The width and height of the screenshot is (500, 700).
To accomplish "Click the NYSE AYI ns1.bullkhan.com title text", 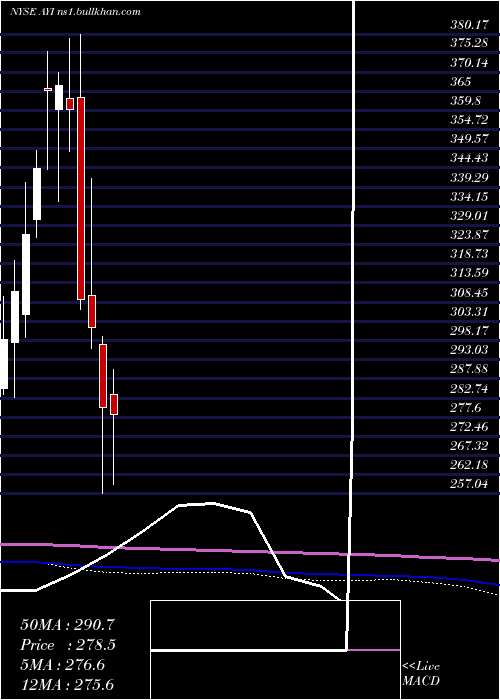I will click(75, 11).
